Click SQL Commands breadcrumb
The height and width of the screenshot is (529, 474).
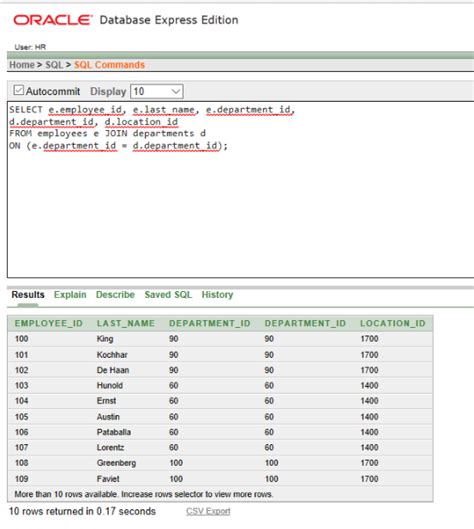click(x=109, y=65)
